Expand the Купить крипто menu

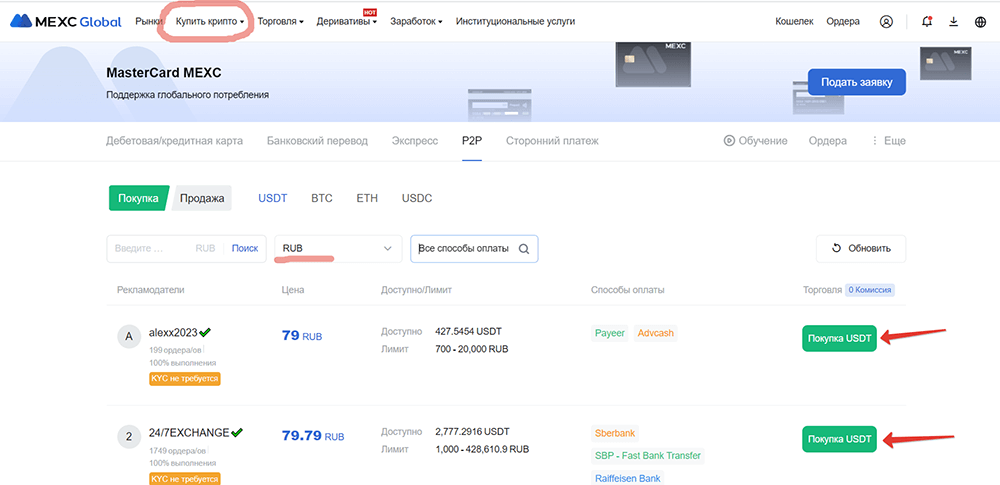(210, 22)
